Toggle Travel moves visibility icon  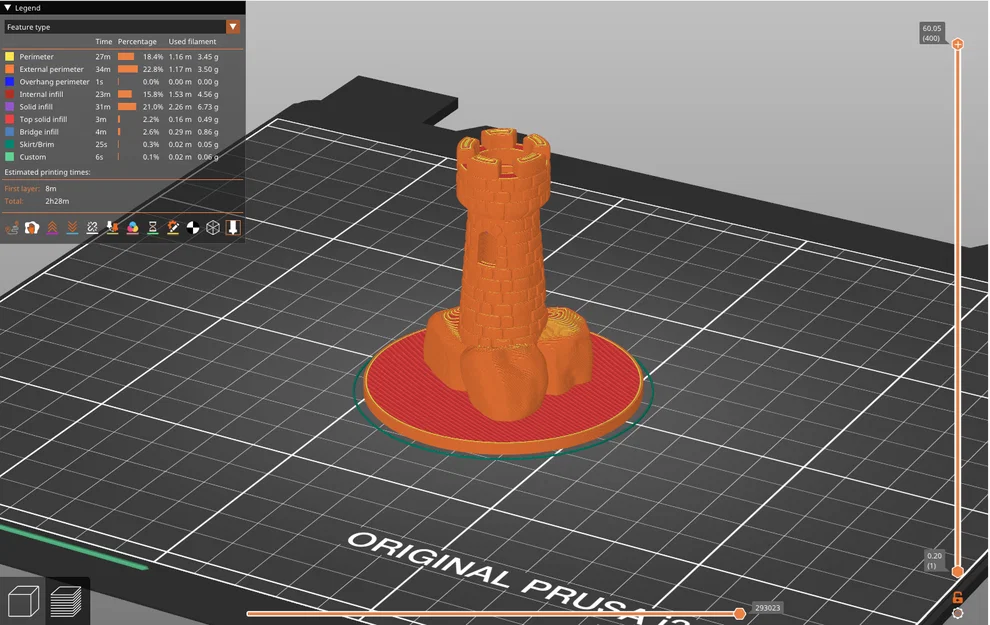coord(11,228)
